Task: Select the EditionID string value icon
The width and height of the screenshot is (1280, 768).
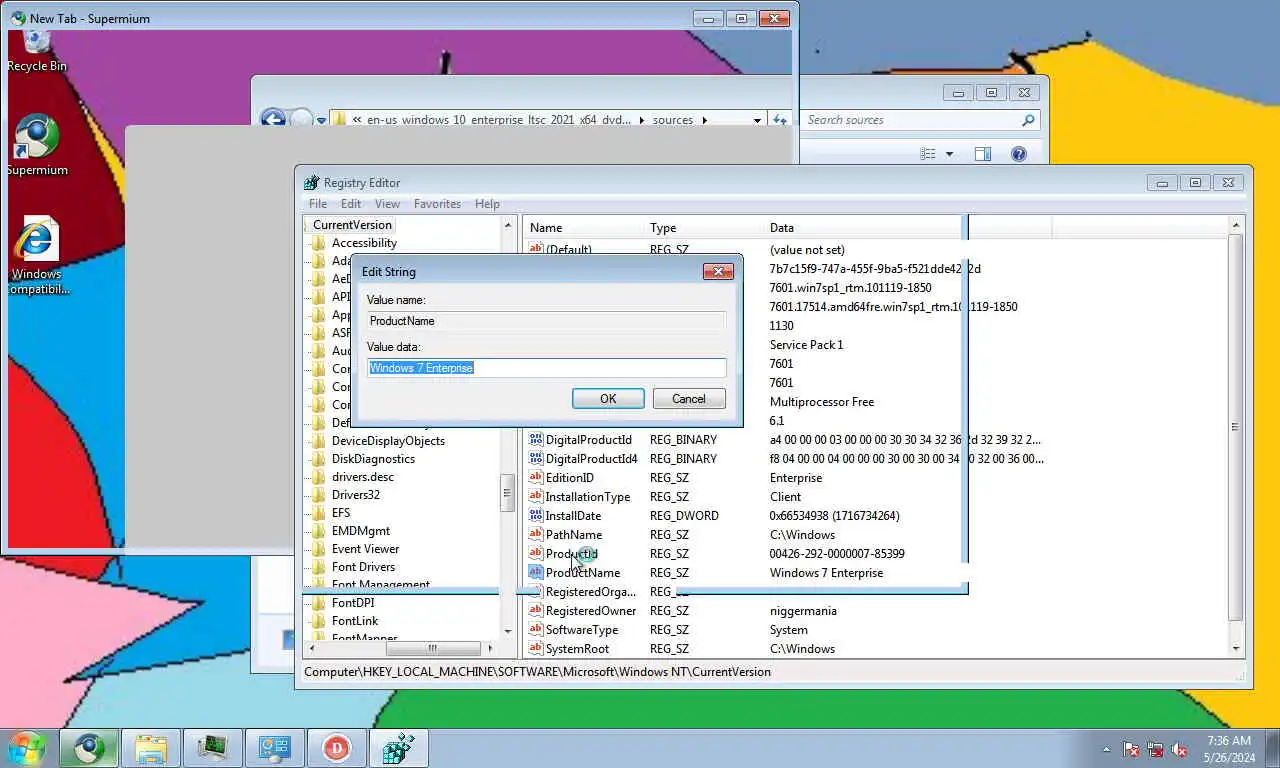Action: 535,478
